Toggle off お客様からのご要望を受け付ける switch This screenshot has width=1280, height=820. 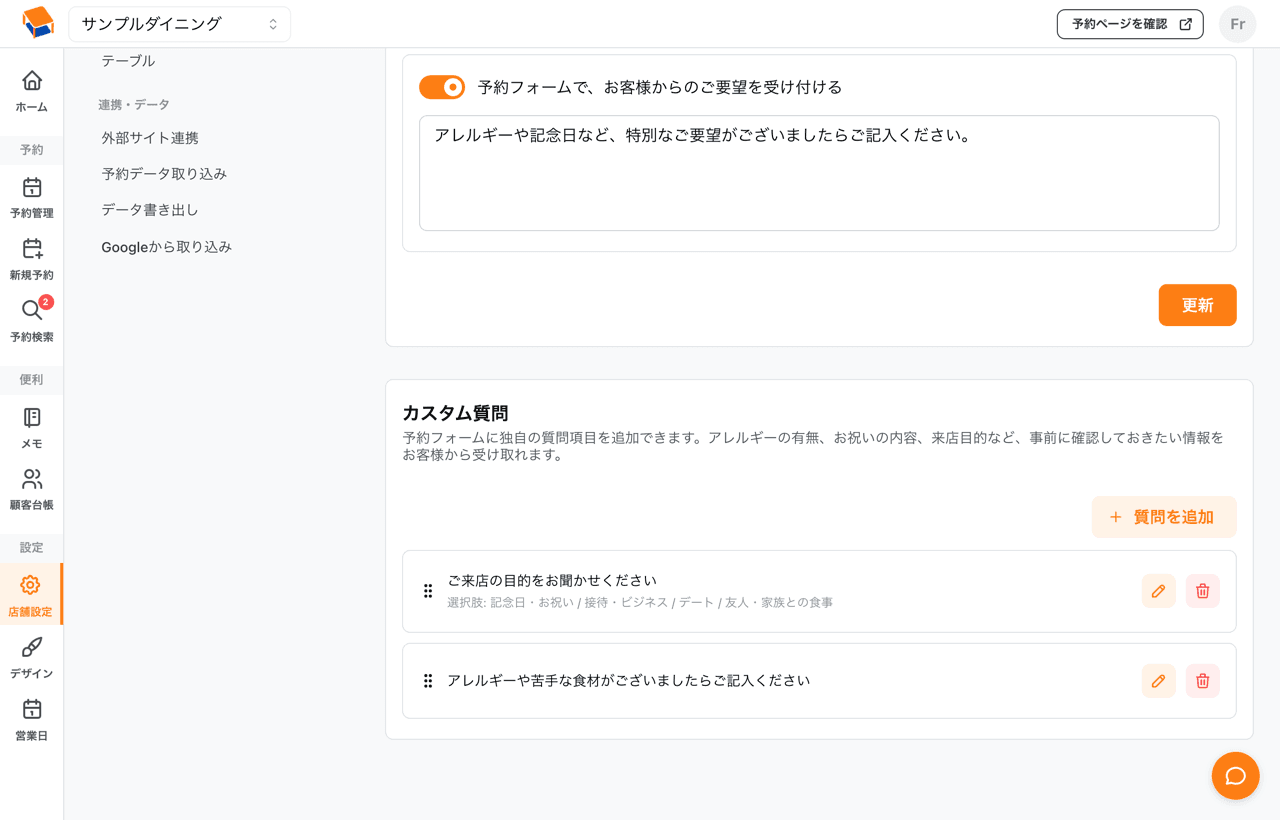442,87
